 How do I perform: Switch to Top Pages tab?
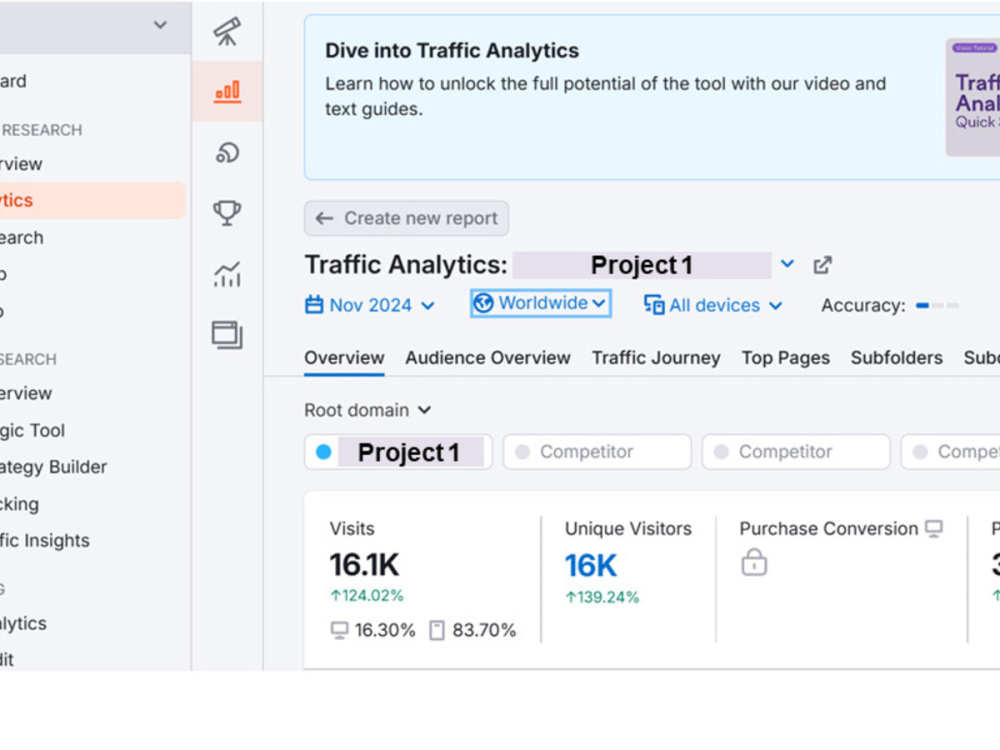pos(786,358)
